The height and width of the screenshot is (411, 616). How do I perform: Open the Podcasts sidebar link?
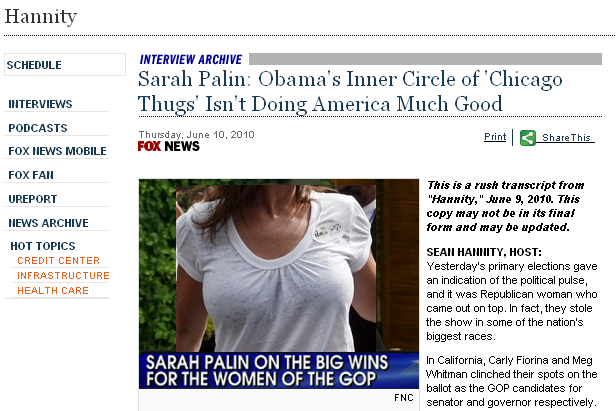(x=38, y=128)
